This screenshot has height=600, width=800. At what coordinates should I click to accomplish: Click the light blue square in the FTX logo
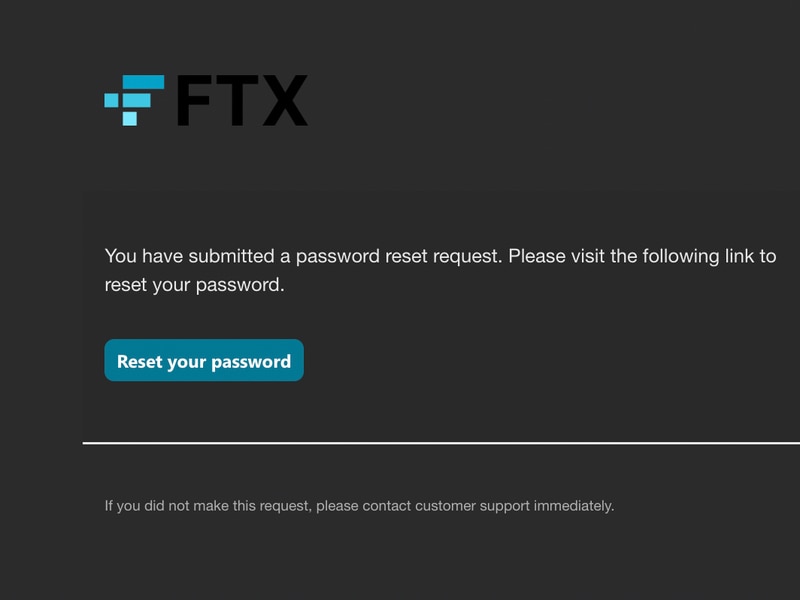pyautogui.click(x=130, y=117)
